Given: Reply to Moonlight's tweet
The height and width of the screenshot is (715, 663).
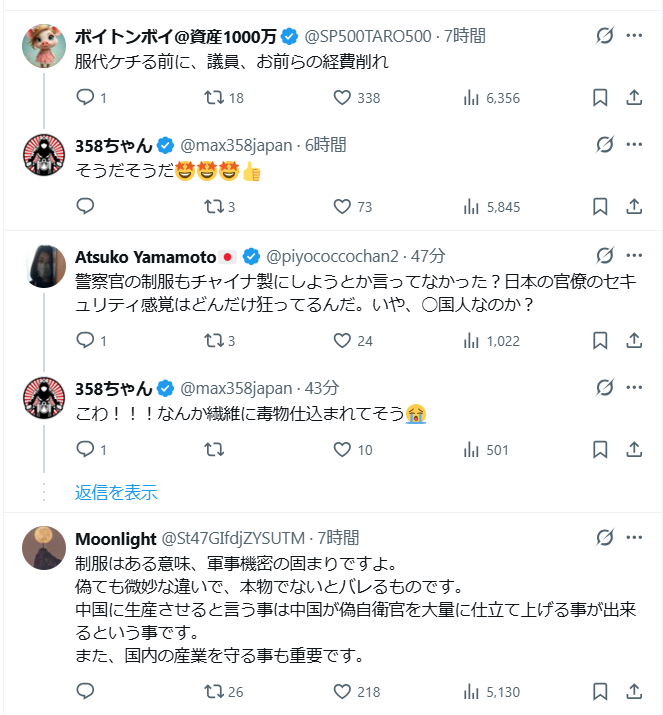Looking at the screenshot, I should point(85,691).
